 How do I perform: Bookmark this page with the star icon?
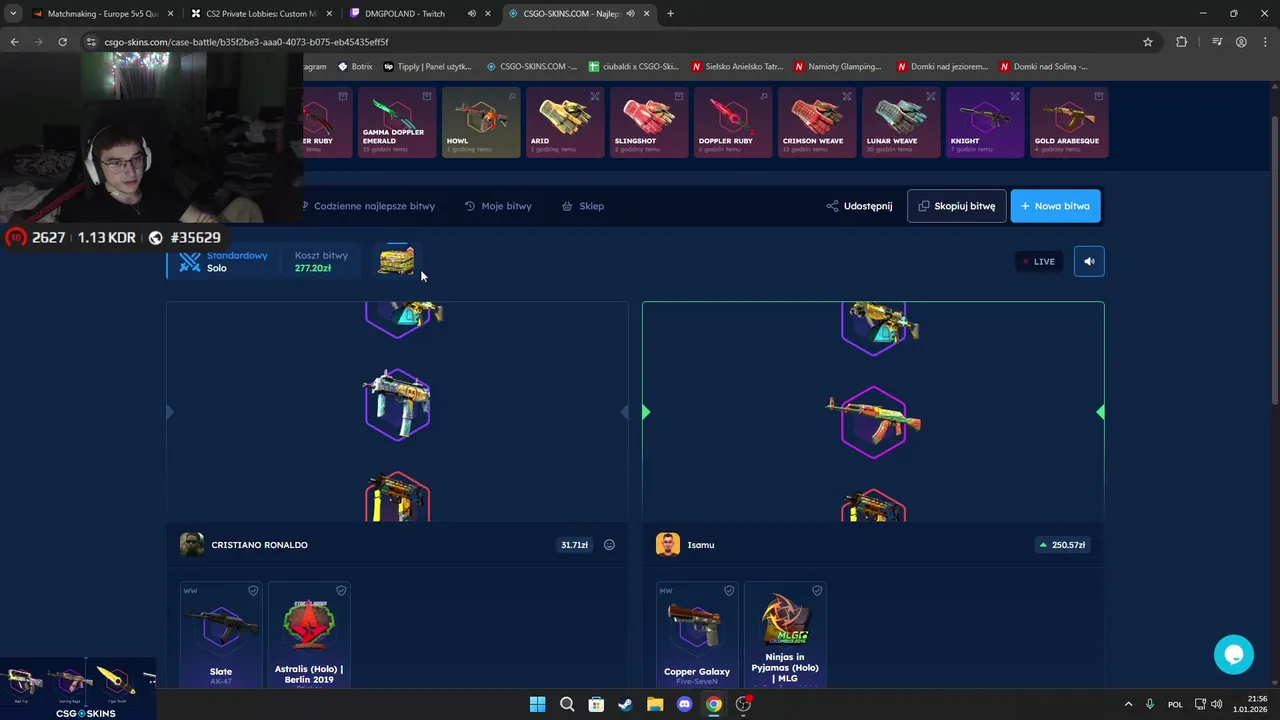click(x=1148, y=42)
